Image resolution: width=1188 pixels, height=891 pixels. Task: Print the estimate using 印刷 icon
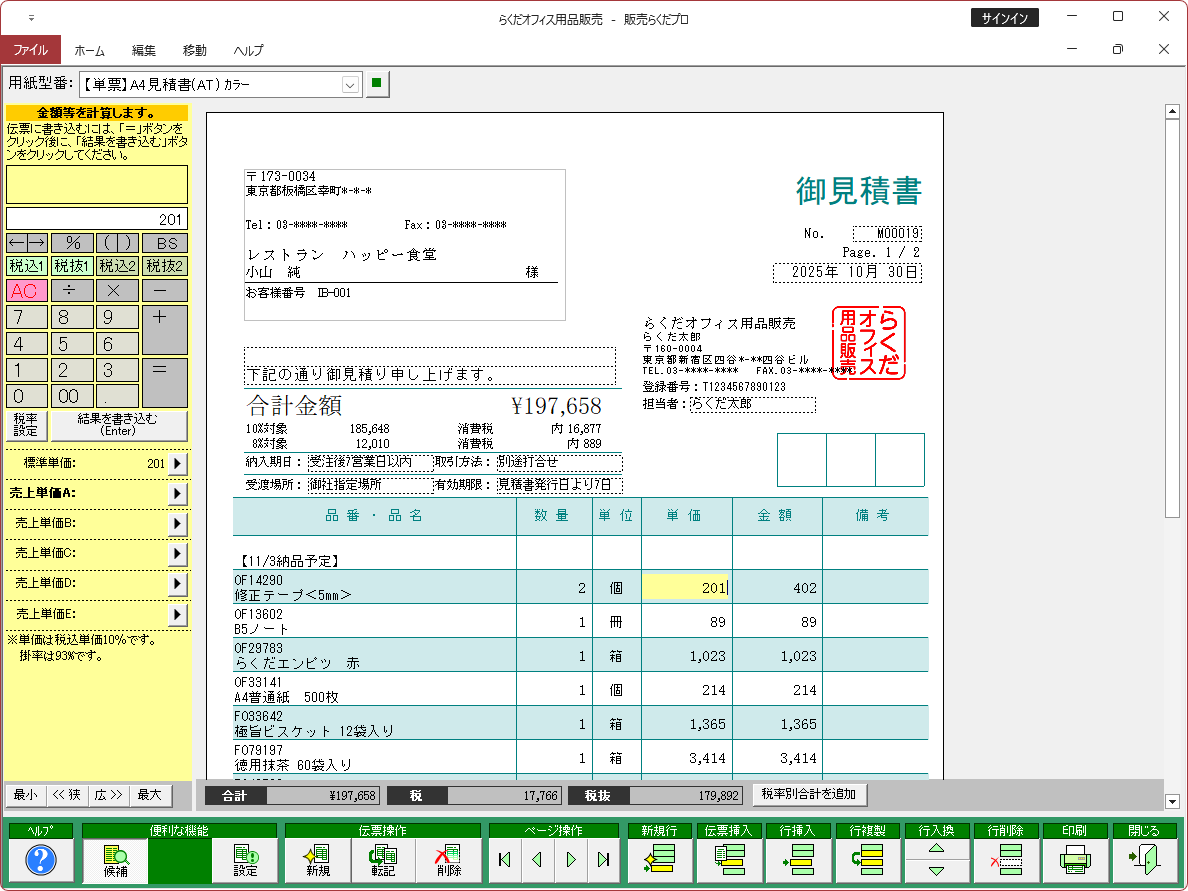[1074, 860]
